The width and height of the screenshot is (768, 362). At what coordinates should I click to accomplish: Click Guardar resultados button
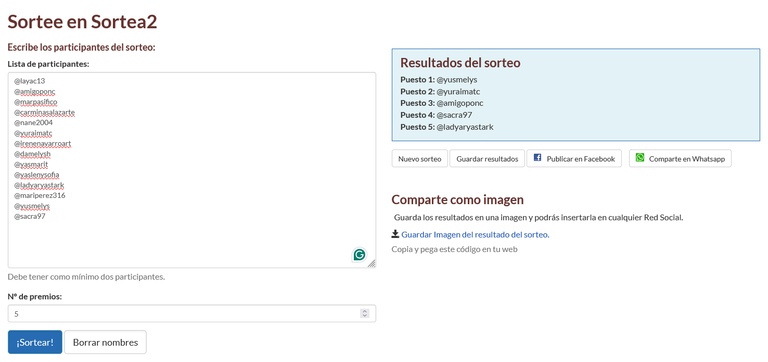click(x=487, y=159)
